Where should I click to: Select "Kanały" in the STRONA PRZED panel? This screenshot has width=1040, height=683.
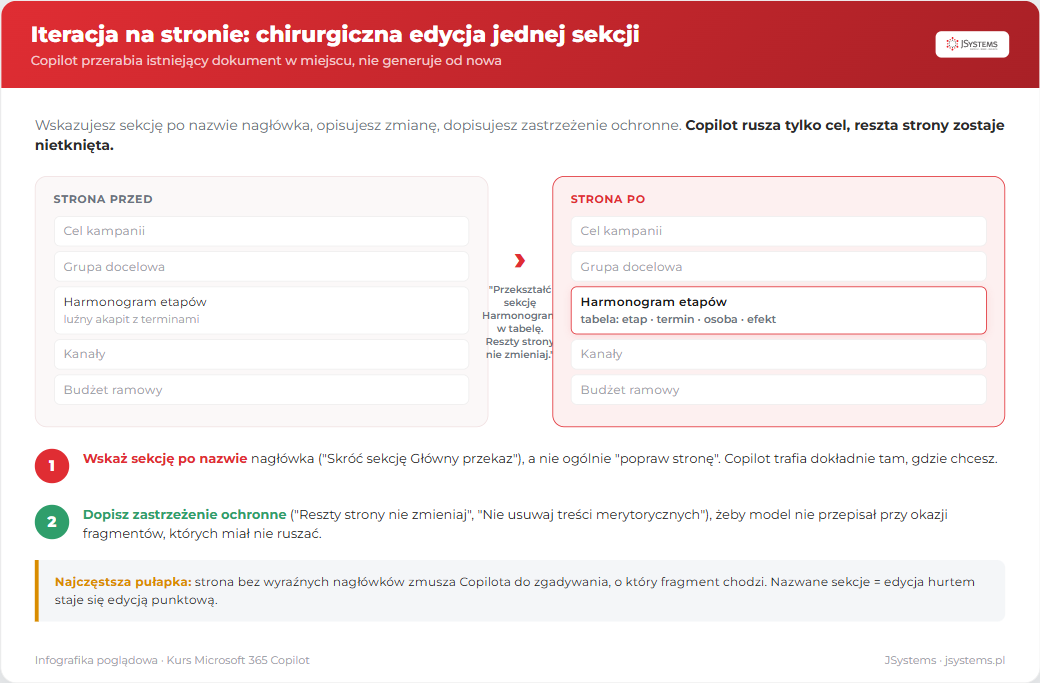coord(261,354)
